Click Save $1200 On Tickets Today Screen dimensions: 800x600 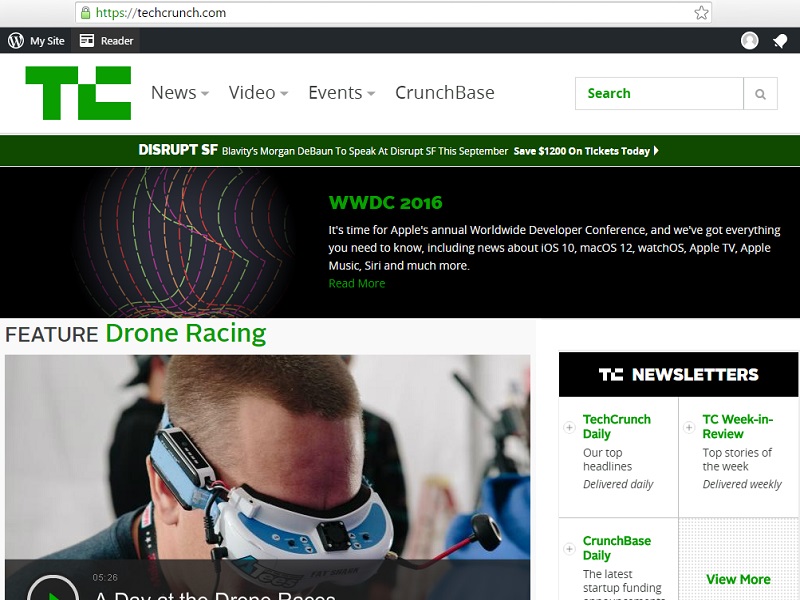(582, 151)
